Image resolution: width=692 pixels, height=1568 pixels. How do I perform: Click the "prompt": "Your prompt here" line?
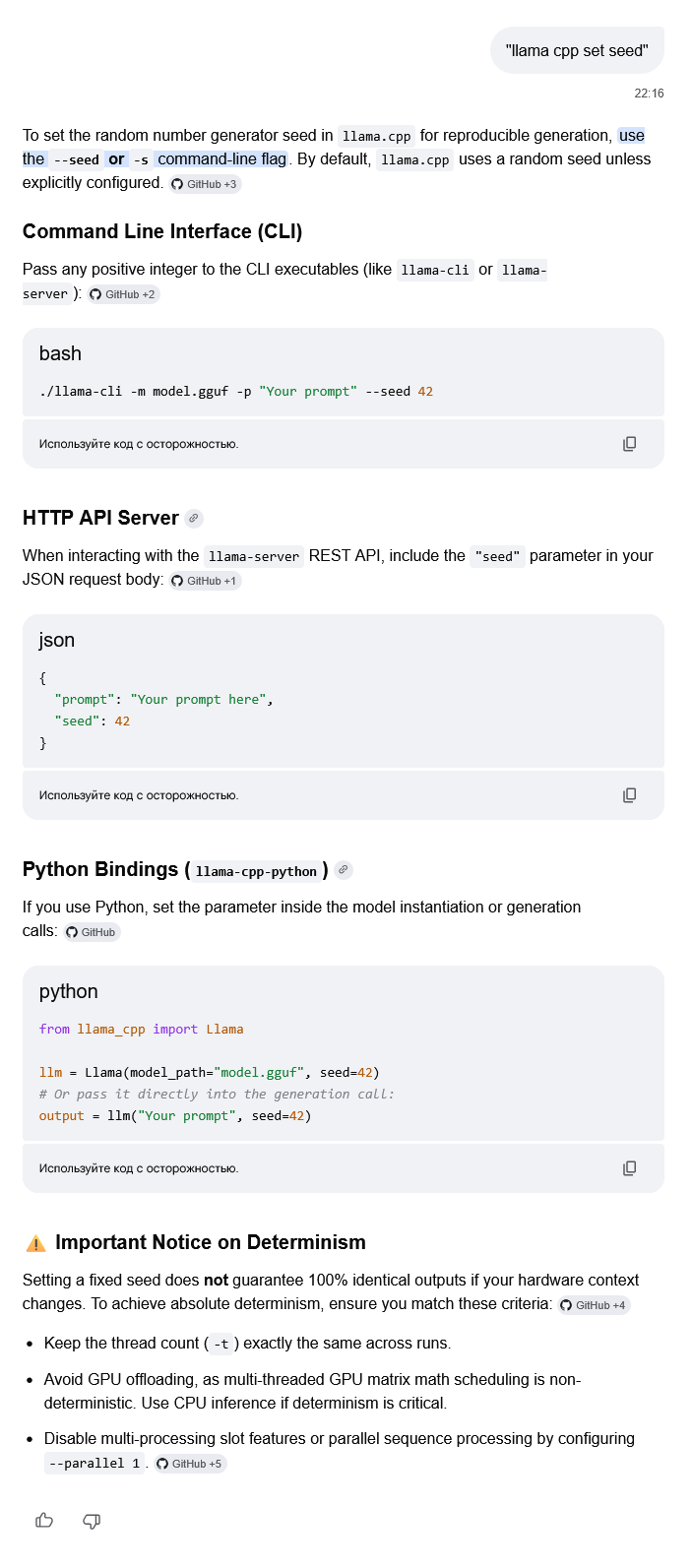[163, 700]
